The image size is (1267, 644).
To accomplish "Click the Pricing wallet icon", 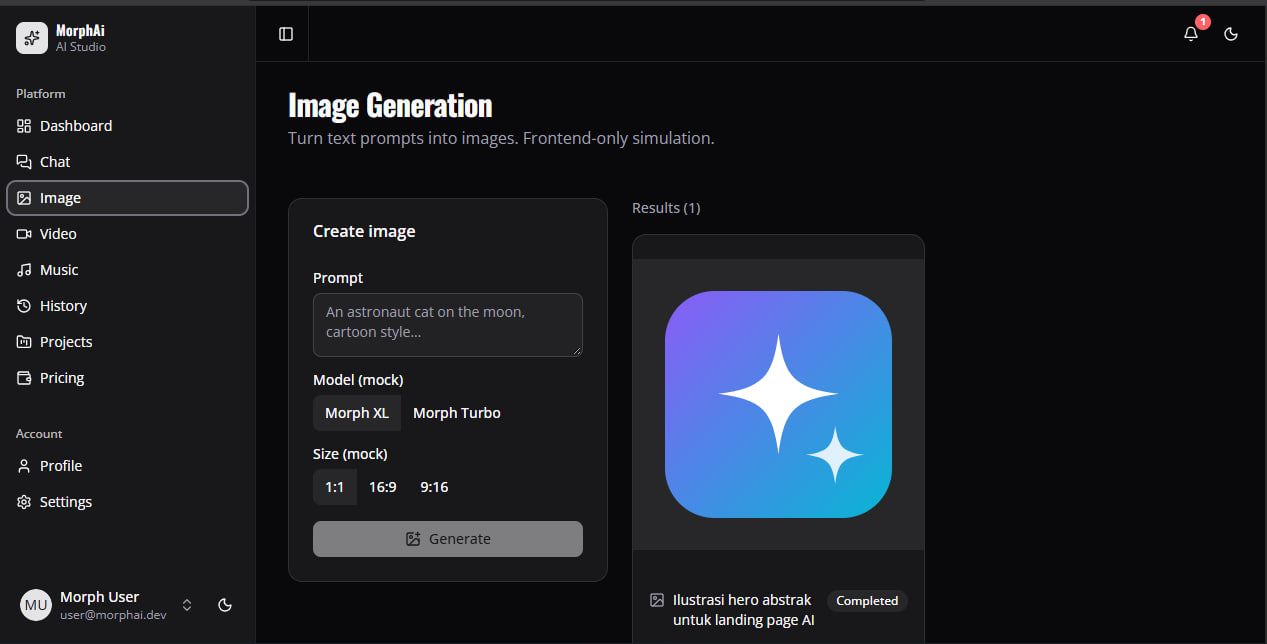I will click(24, 378).
